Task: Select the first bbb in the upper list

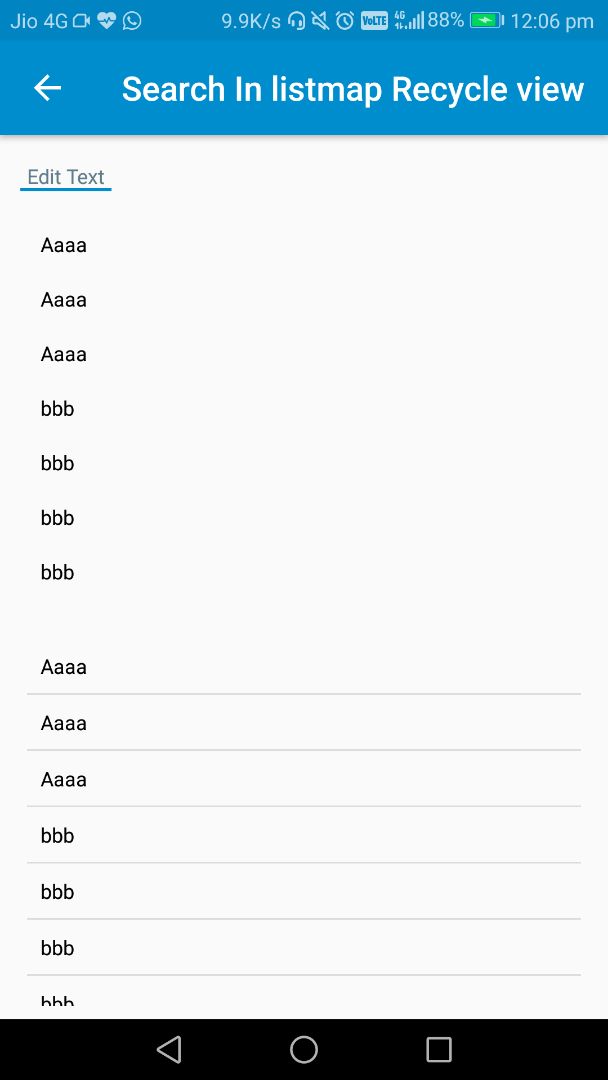Action: tap(58, 409)
